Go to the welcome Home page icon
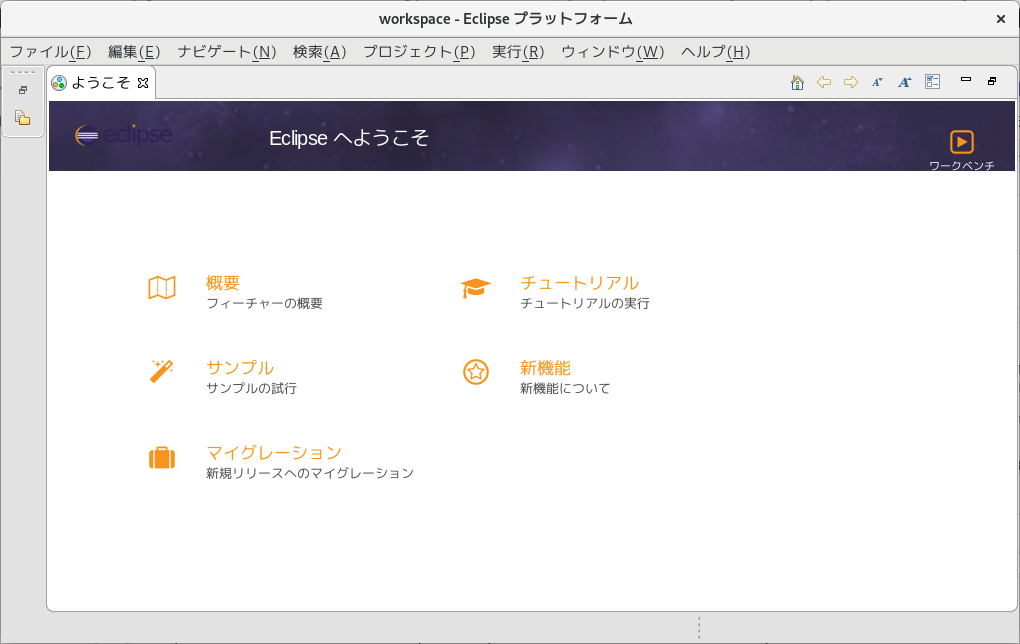This screenshot has width=1020, height=644. pos(798,83)
